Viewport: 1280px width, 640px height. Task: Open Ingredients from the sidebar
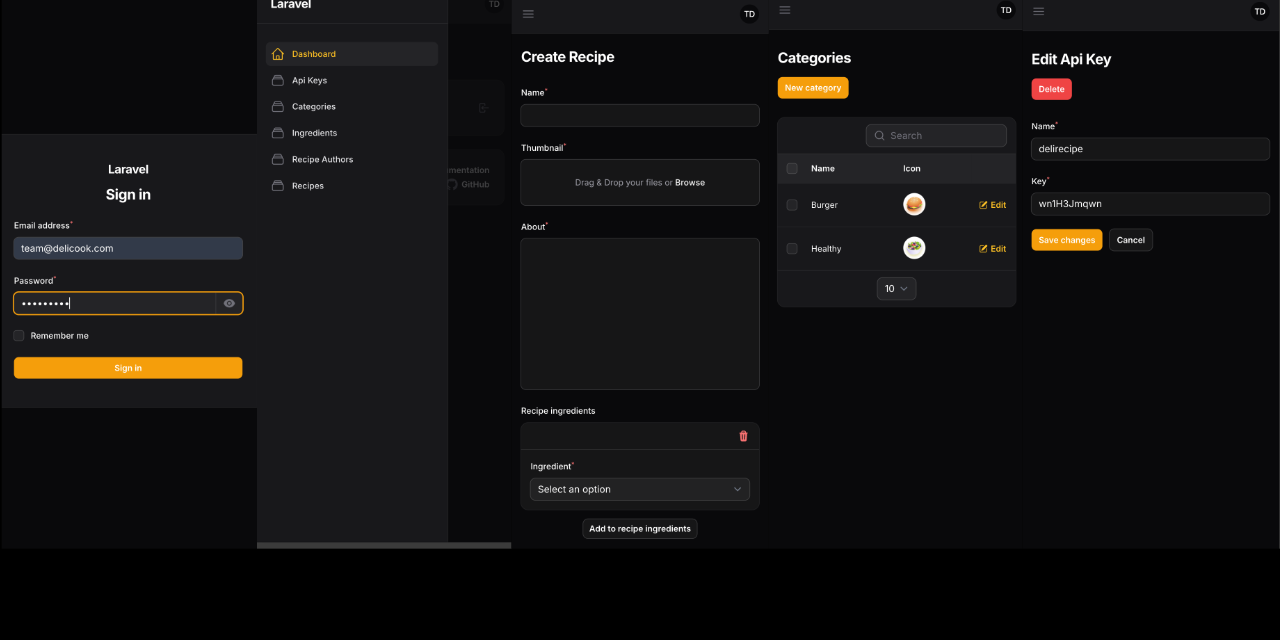tap(352, 133)
